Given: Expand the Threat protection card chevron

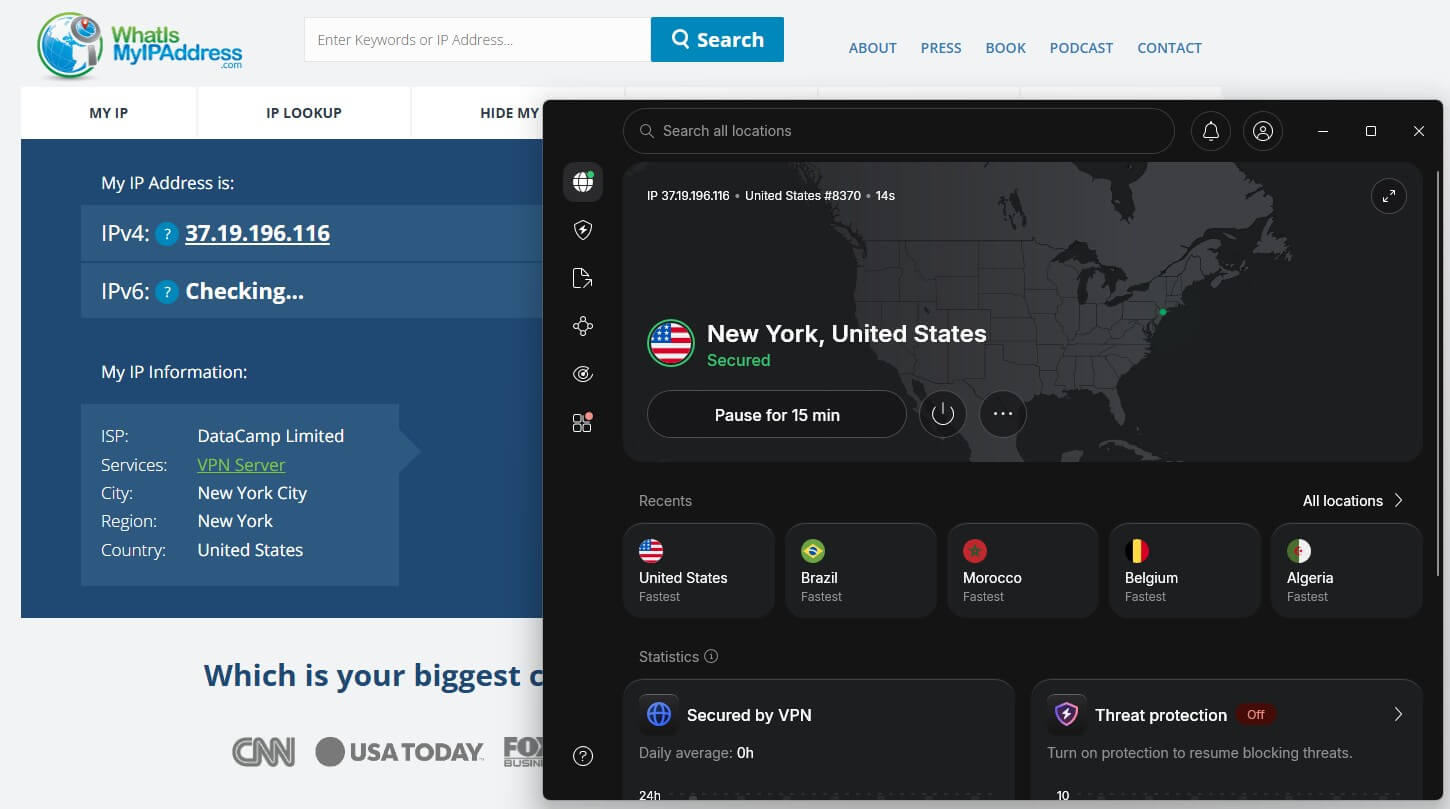Looking at the screenshot, I should point(1398,714).
